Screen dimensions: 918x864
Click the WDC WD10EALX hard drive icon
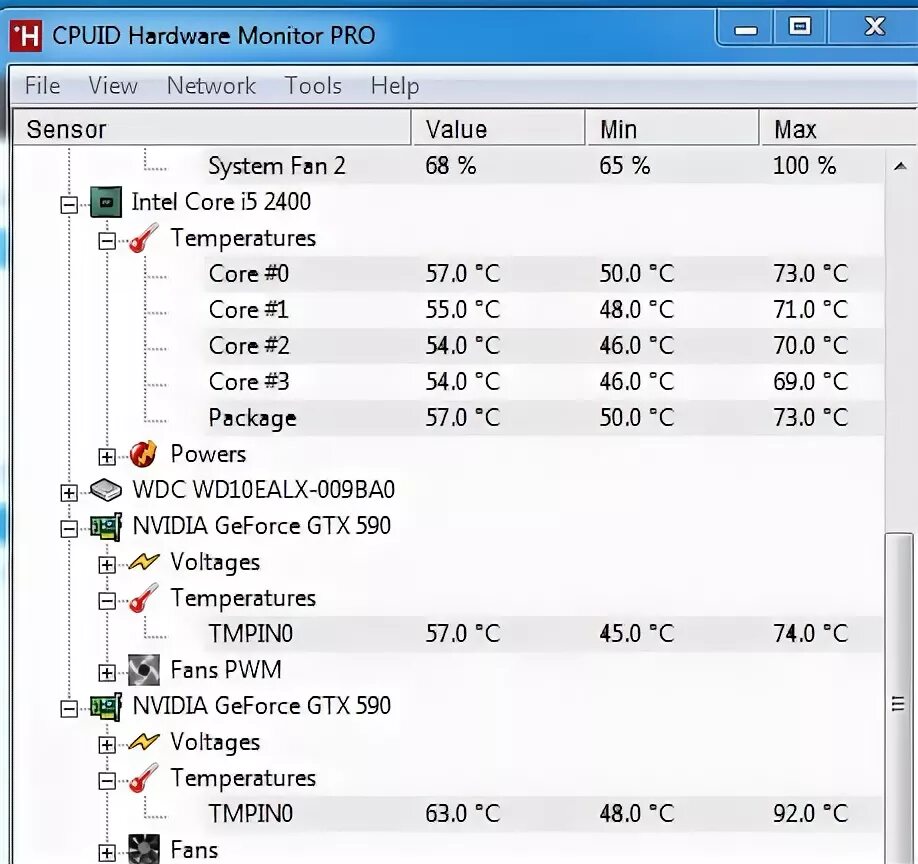106,490
